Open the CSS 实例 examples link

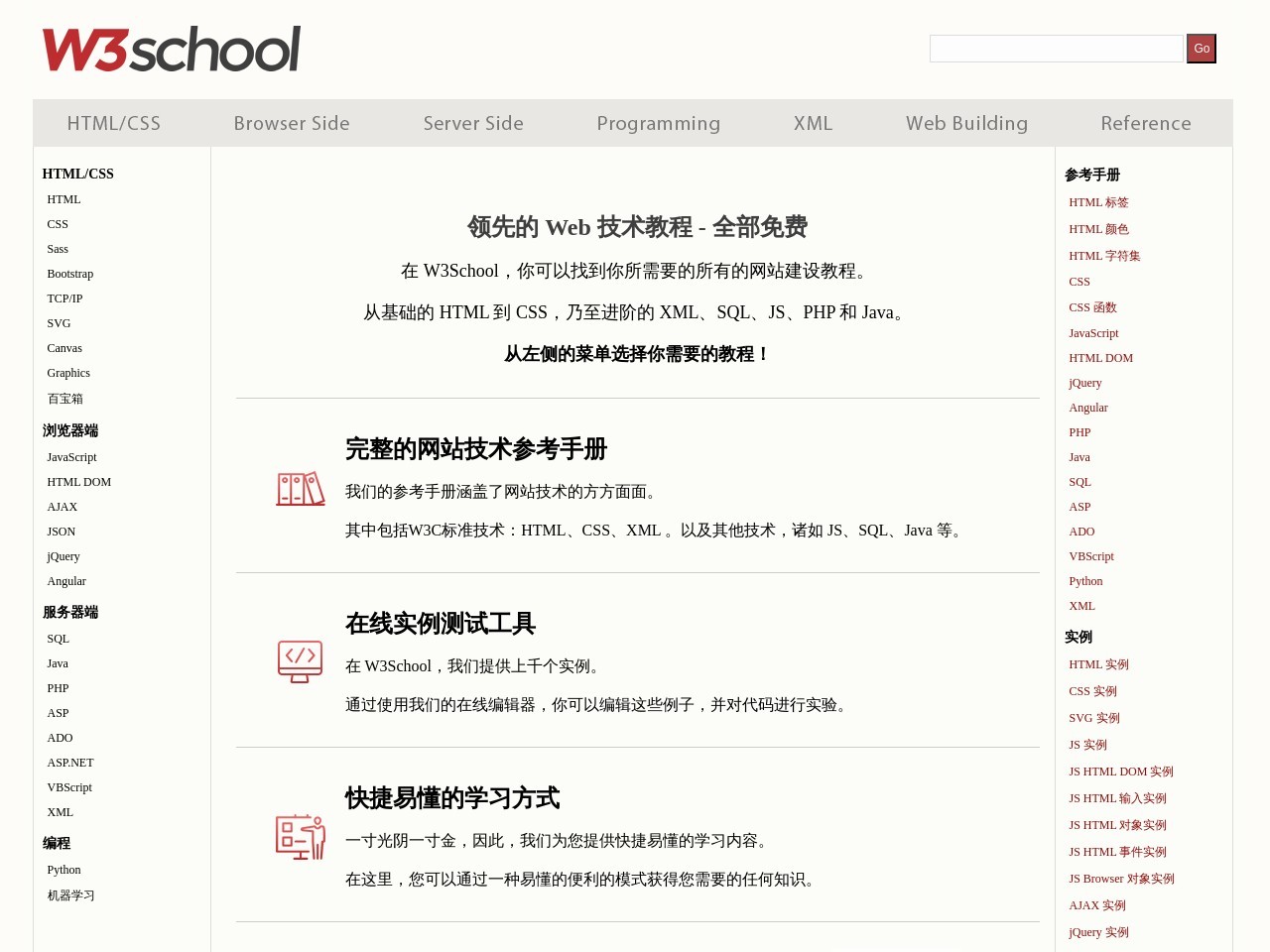point(1092,691)
